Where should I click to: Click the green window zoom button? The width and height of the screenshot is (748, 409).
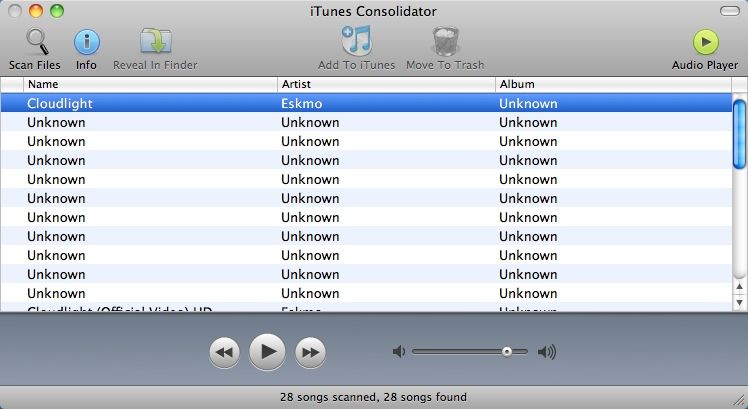[x=57, y=11]
